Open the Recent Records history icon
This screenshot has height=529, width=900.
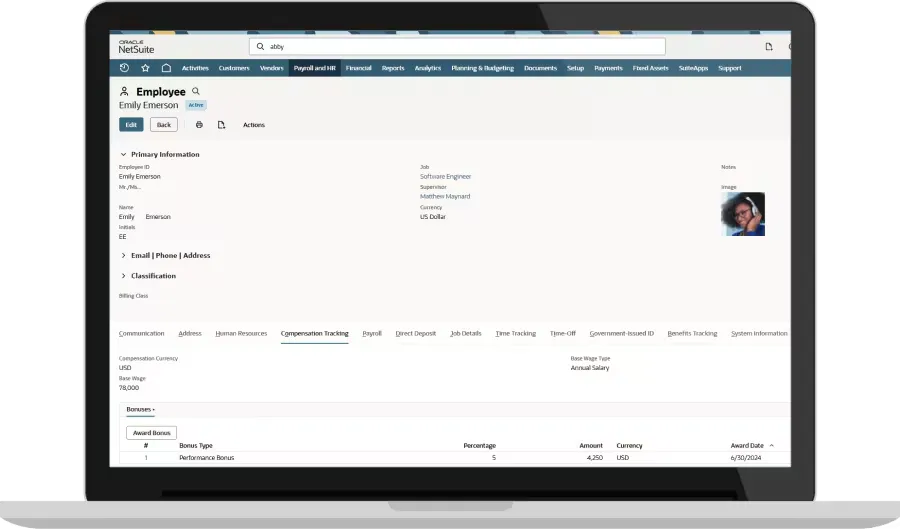(x=124, y=68)
